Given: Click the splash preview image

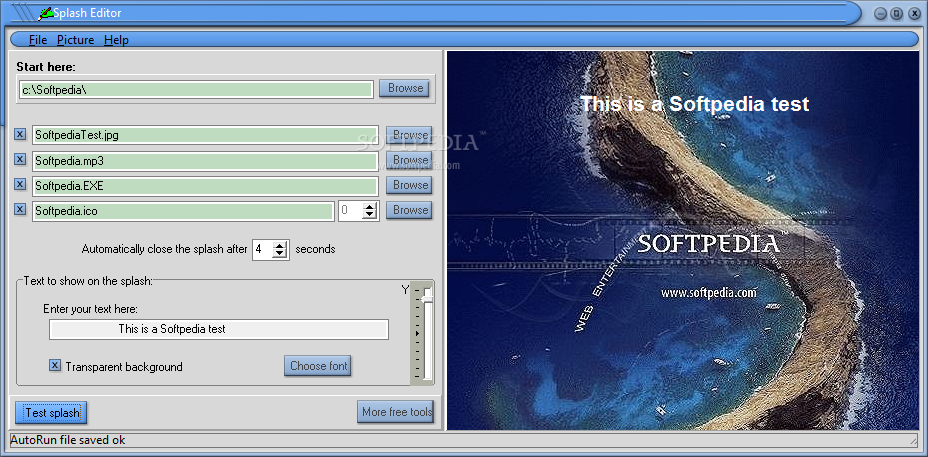Looking at the screenshot, I should pos(682,240).
